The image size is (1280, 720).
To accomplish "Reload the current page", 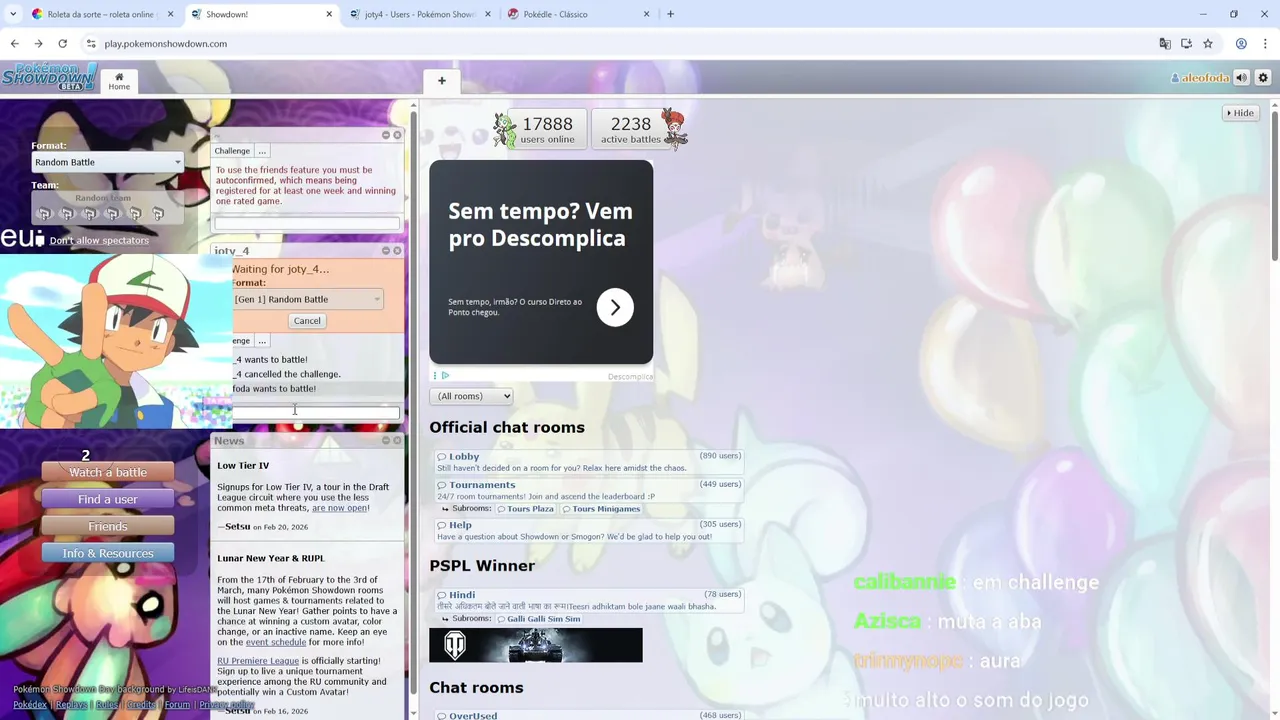I will 62,44.
